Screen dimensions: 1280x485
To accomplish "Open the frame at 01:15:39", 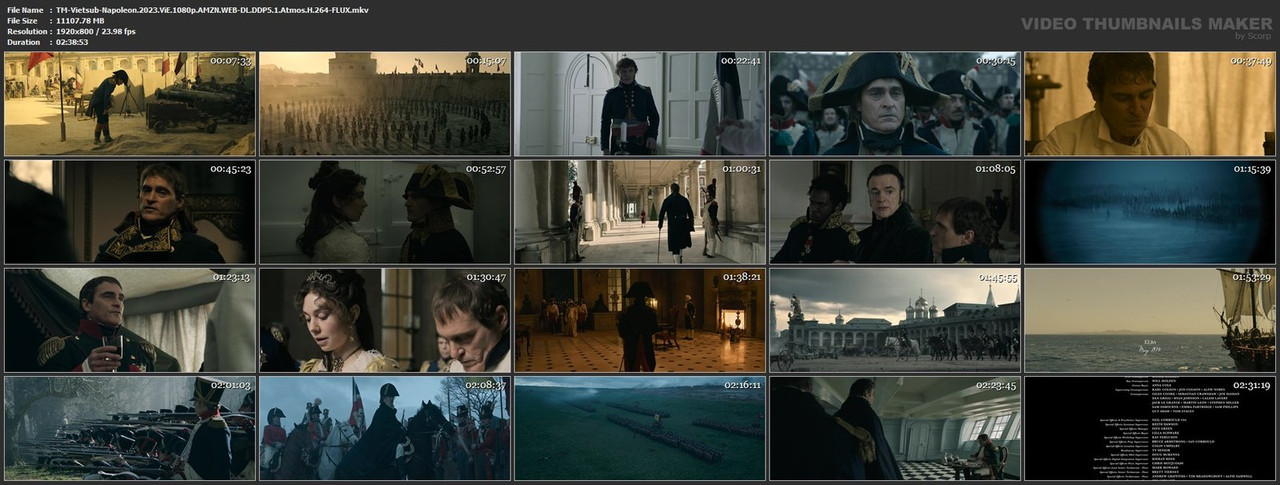I will pos(1150,211).
